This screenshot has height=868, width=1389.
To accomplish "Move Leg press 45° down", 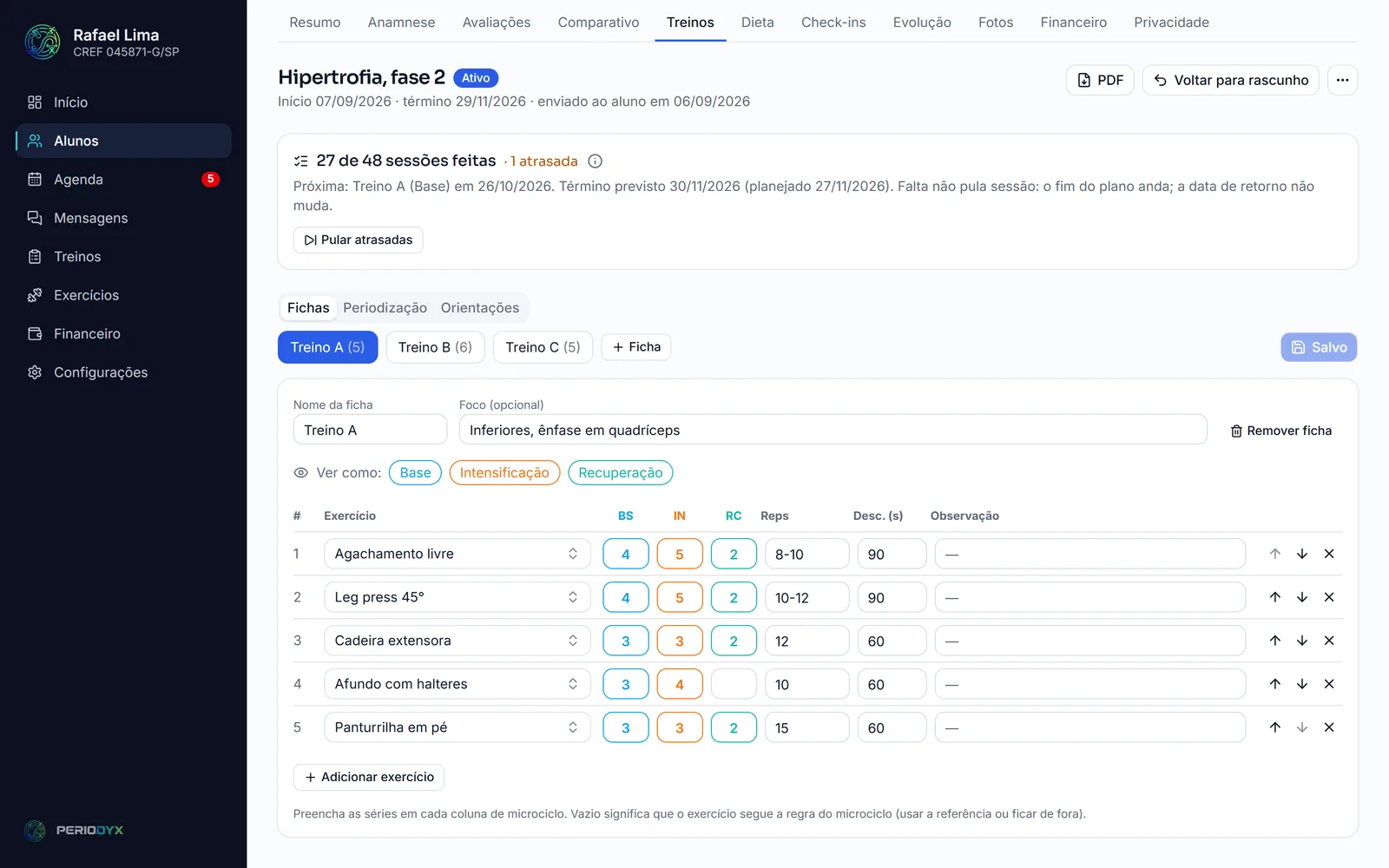I will (1302, 597).
